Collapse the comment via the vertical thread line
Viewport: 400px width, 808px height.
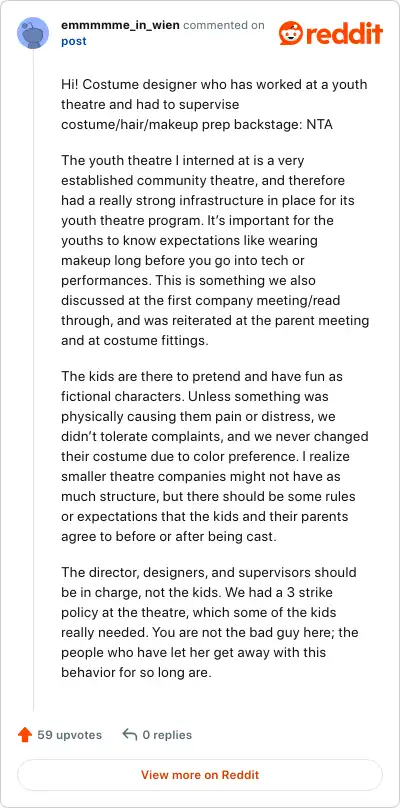pos(34,381)
